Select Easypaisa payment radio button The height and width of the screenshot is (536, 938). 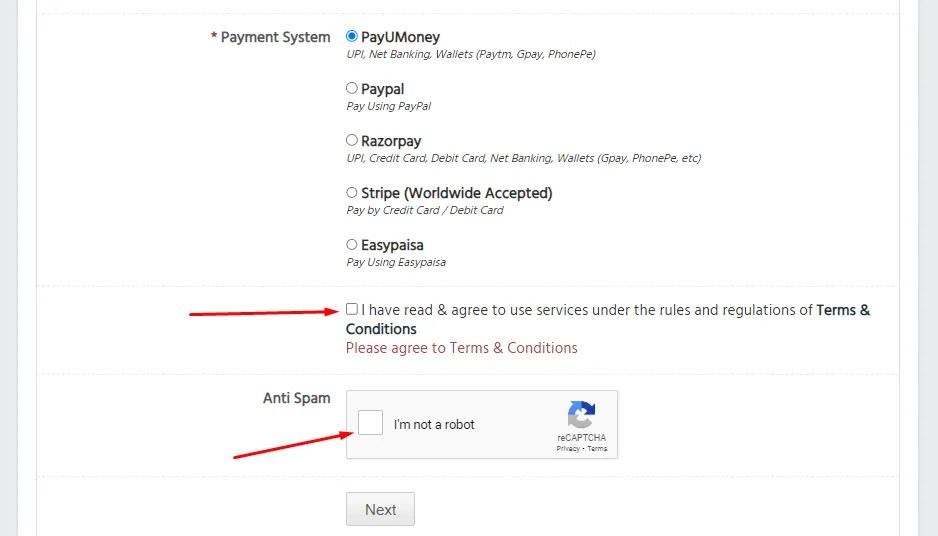[x=352, y=245]
